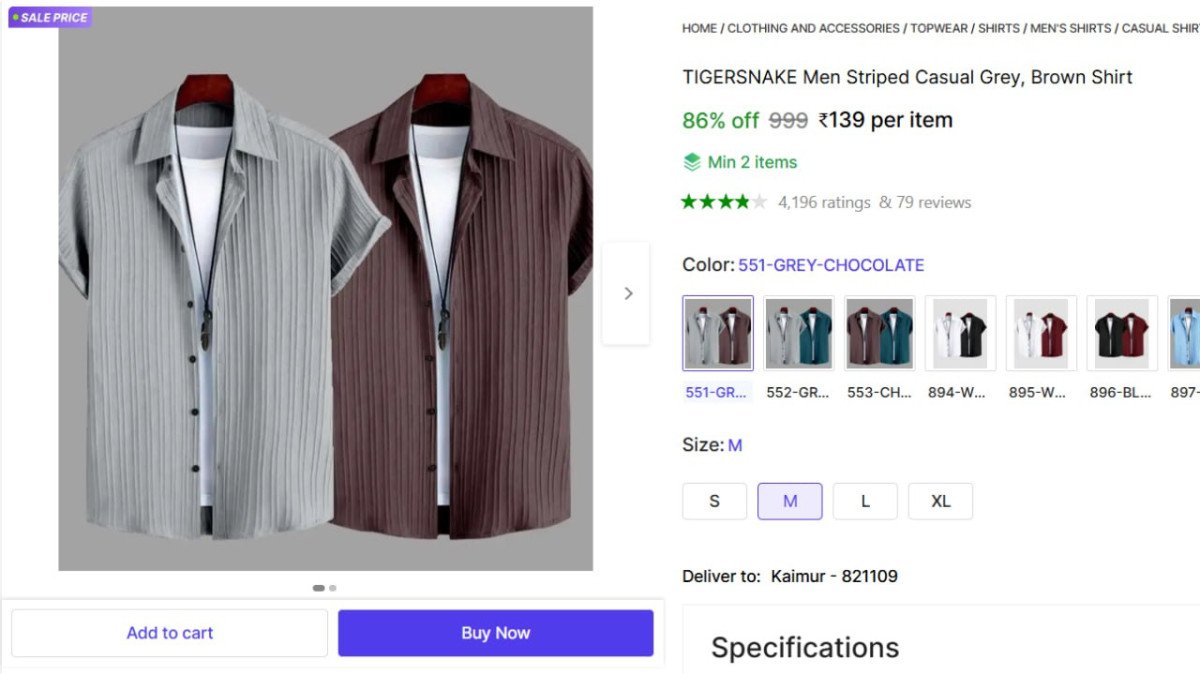This screenshot has width=1200, height=674.
Task: Click the Buy Now button
Action: [x=495, y=632]
